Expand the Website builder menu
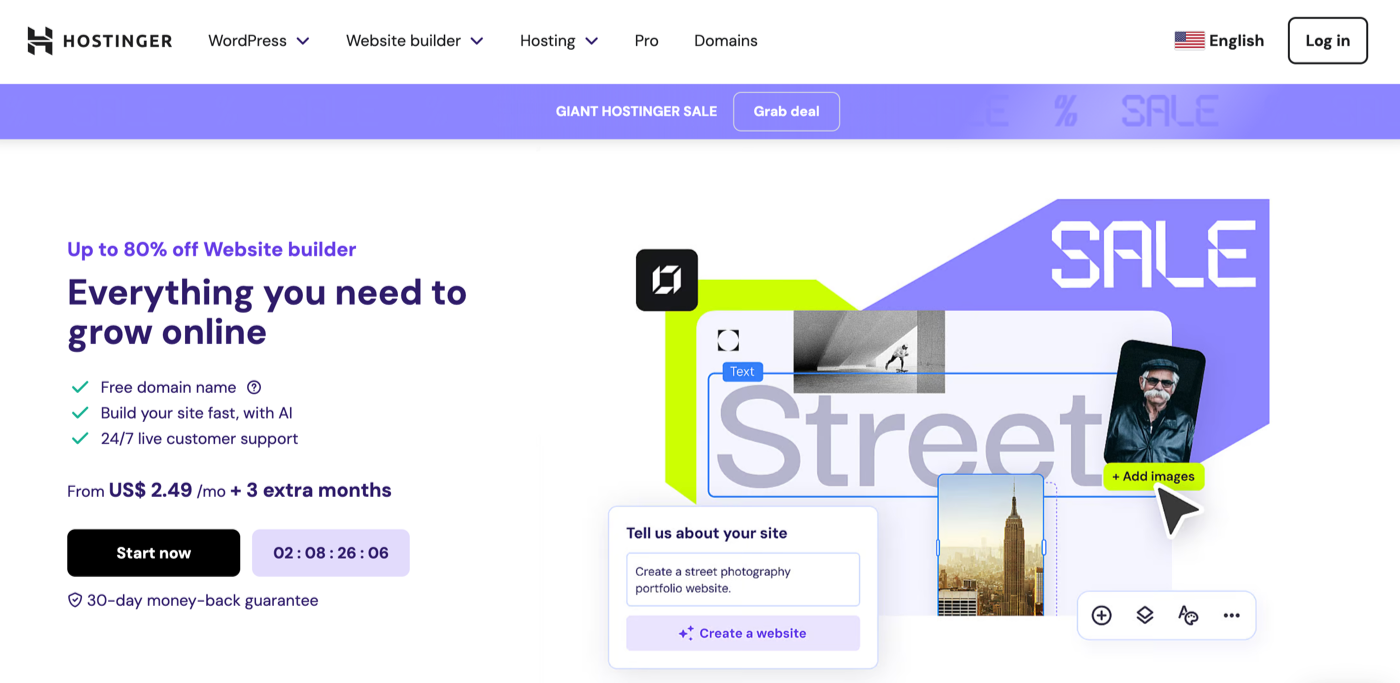This screenshot has width=1400, height=683. tap(415, 41)
